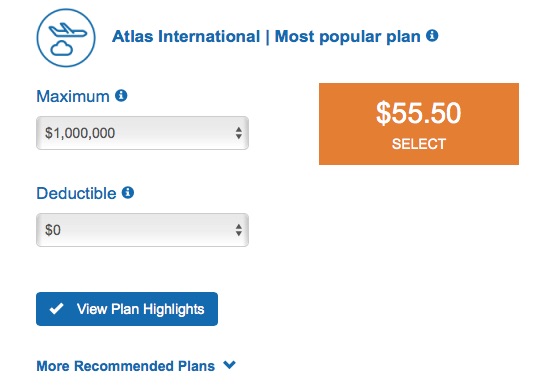Expand More Recommended Plans
533x386 pixels.
click(x=136, y=366)
